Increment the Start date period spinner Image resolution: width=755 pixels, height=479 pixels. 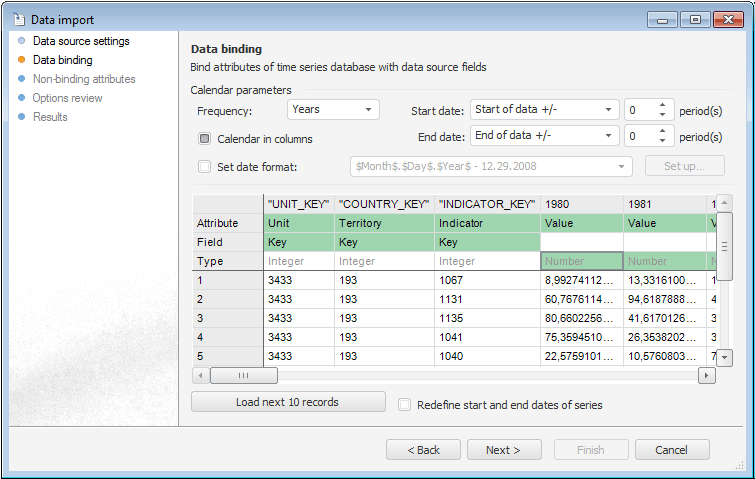[x=662, y=105]
